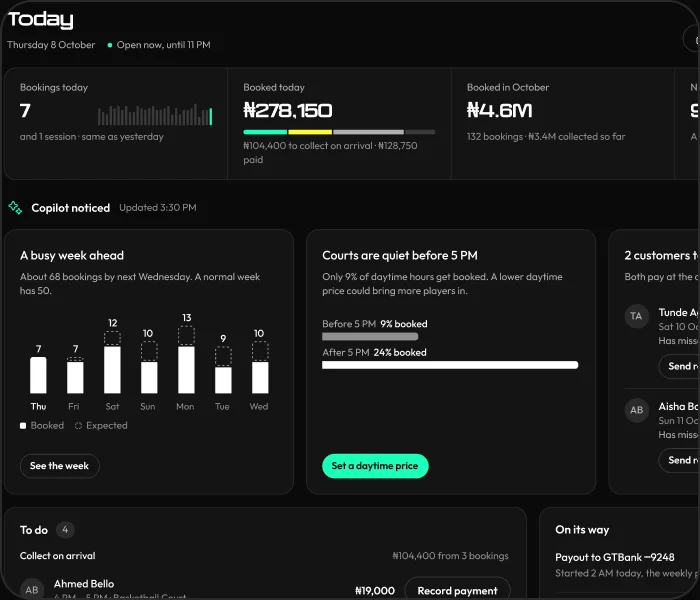Click the bookings sparkline chart

pos(155,115)
